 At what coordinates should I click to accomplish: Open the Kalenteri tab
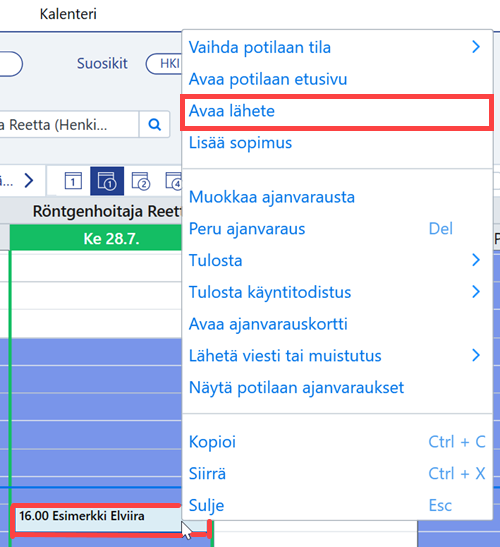tap(68, 14)
